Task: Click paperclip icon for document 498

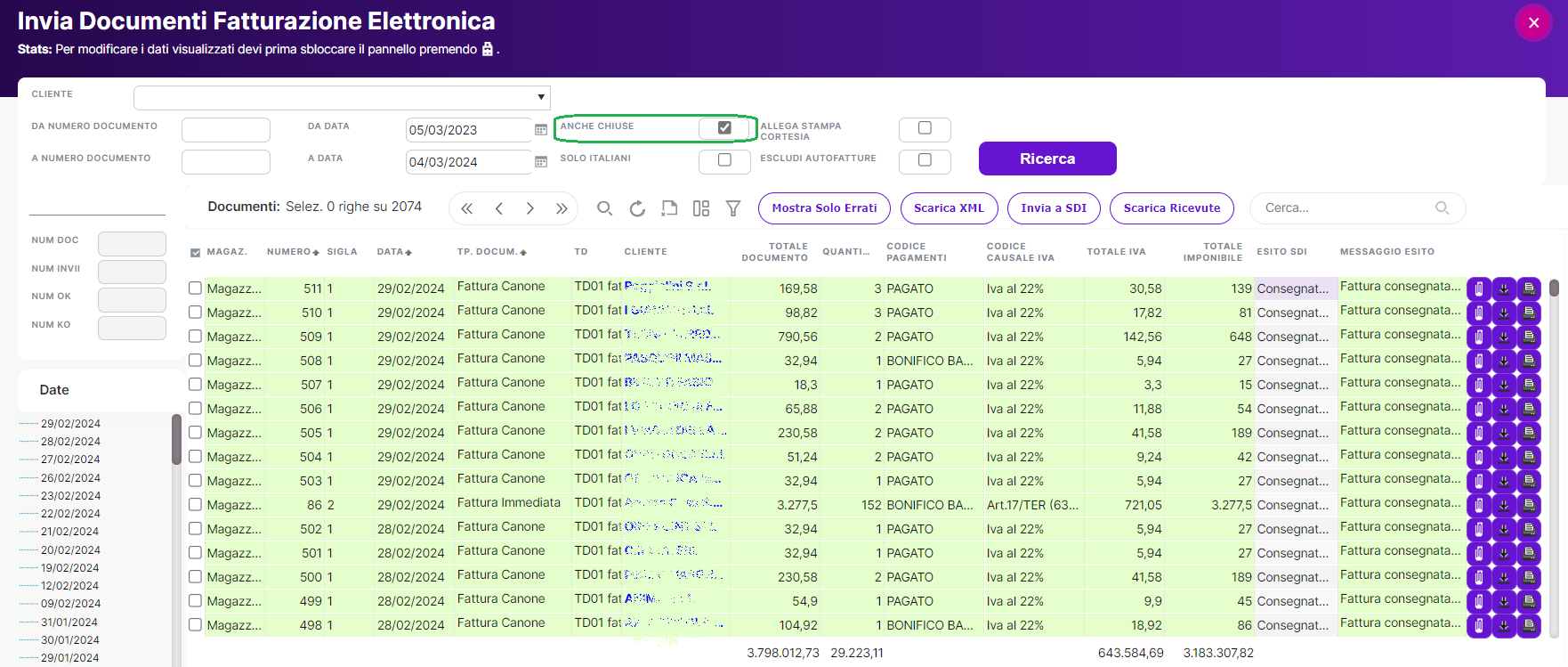Action: coord(1478,625)
